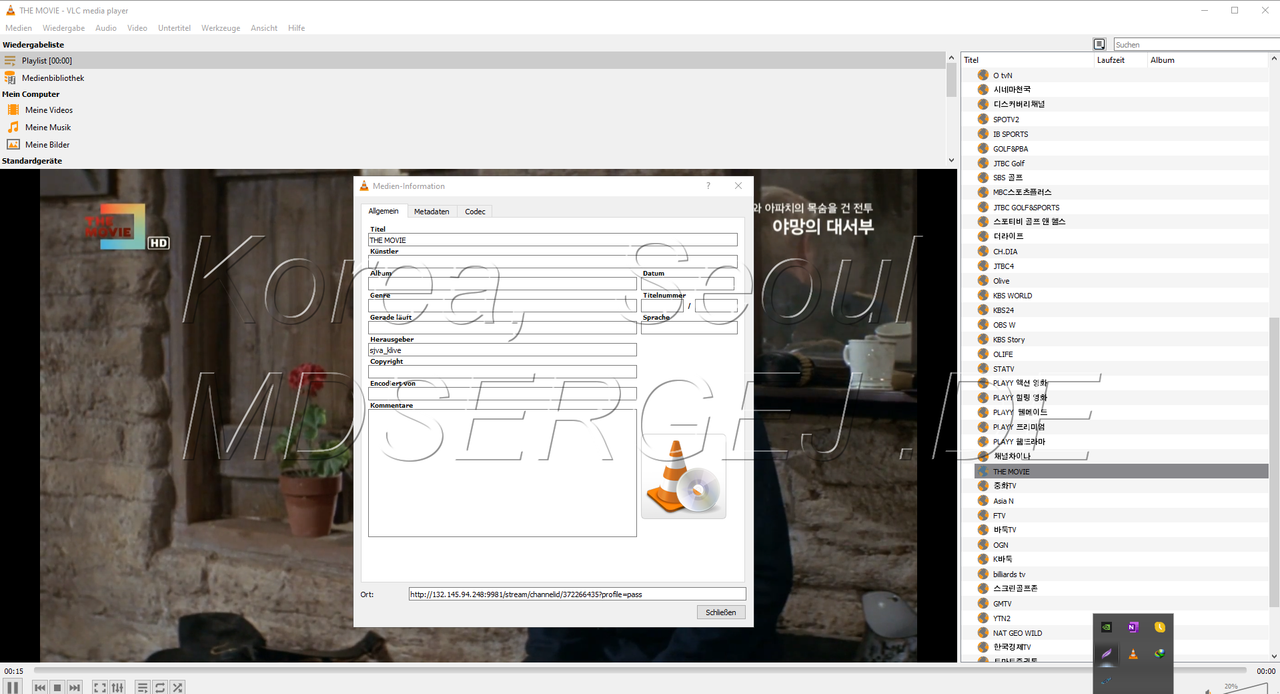Click the Herausgeber field with sjva_klive
1280x694 pixels.
click(x=502, y=350)
